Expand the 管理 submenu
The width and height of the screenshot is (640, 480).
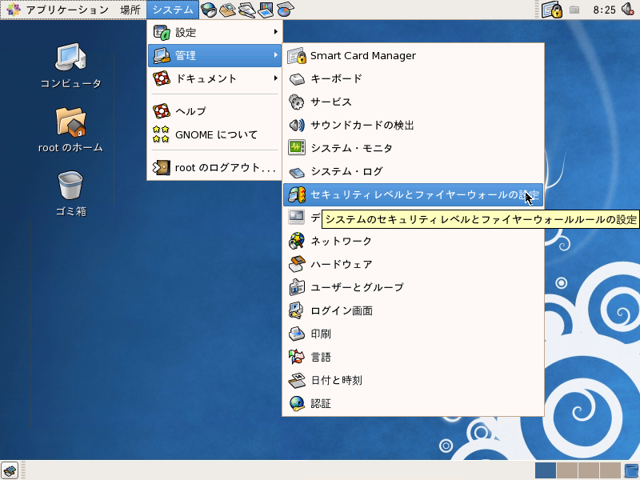click(x=215, y=55)
